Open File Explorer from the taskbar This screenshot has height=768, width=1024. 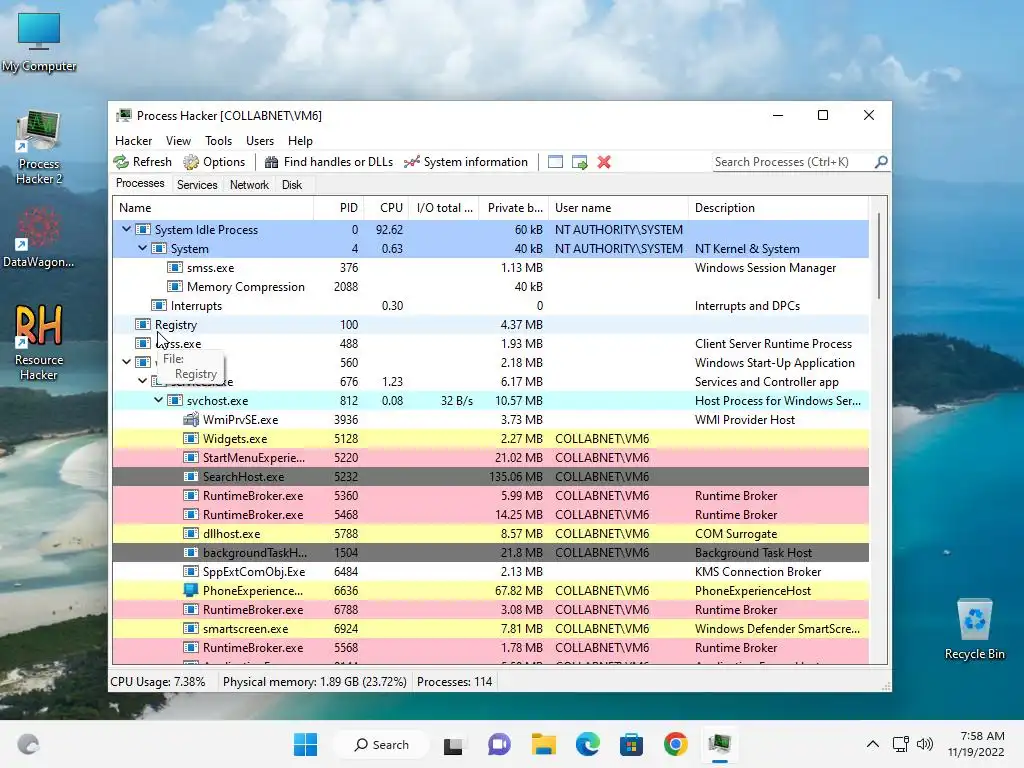[x=543, y=744]
